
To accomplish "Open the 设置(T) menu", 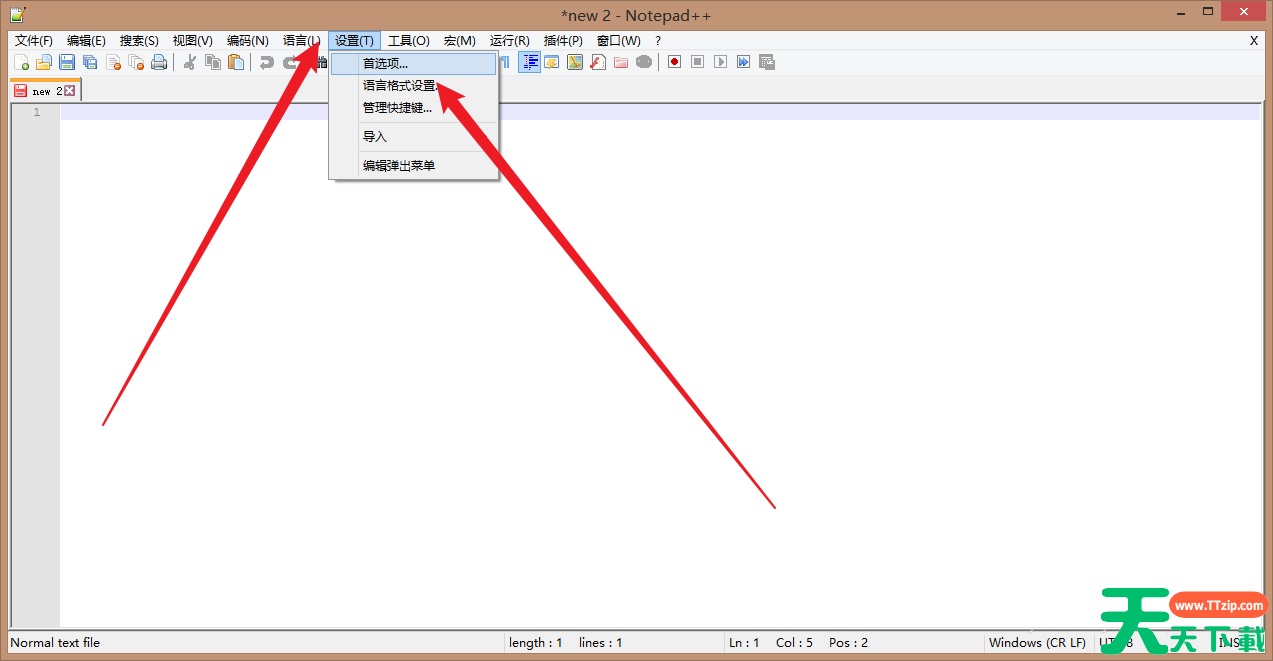I will (x=353, y=40).
